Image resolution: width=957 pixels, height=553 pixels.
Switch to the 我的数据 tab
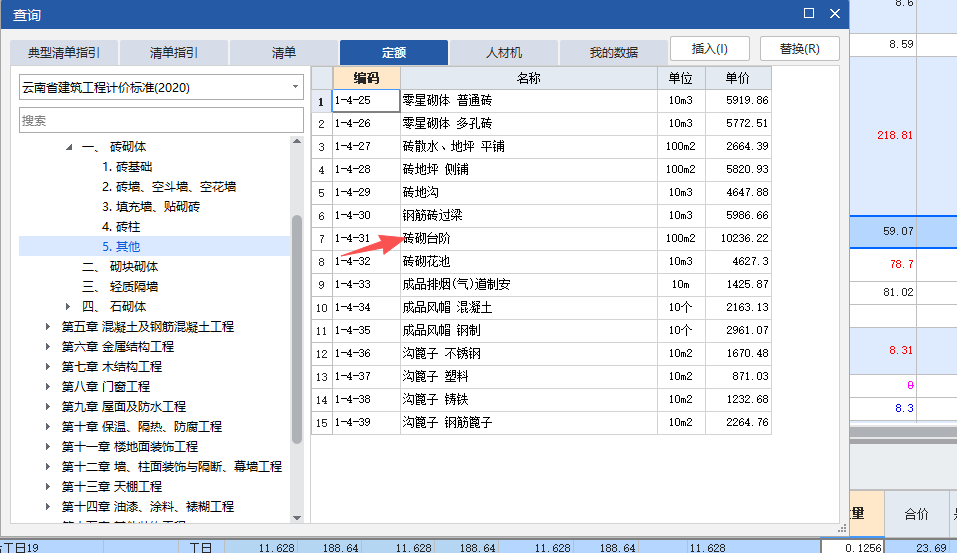click(x=613, y=52)
